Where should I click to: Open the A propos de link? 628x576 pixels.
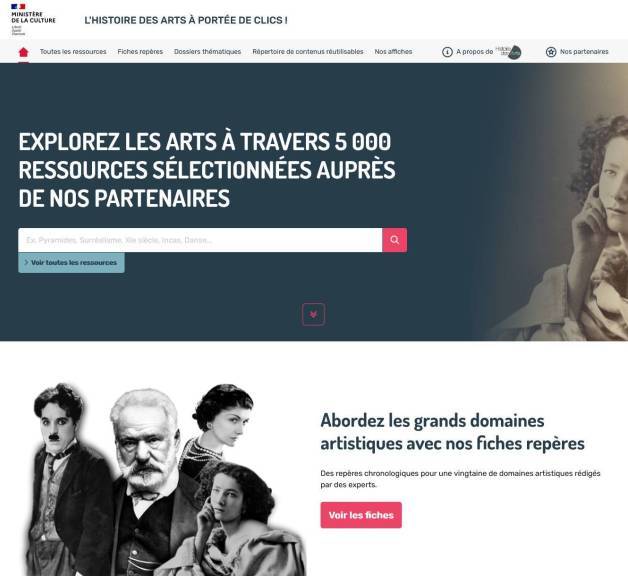(475, 52)
